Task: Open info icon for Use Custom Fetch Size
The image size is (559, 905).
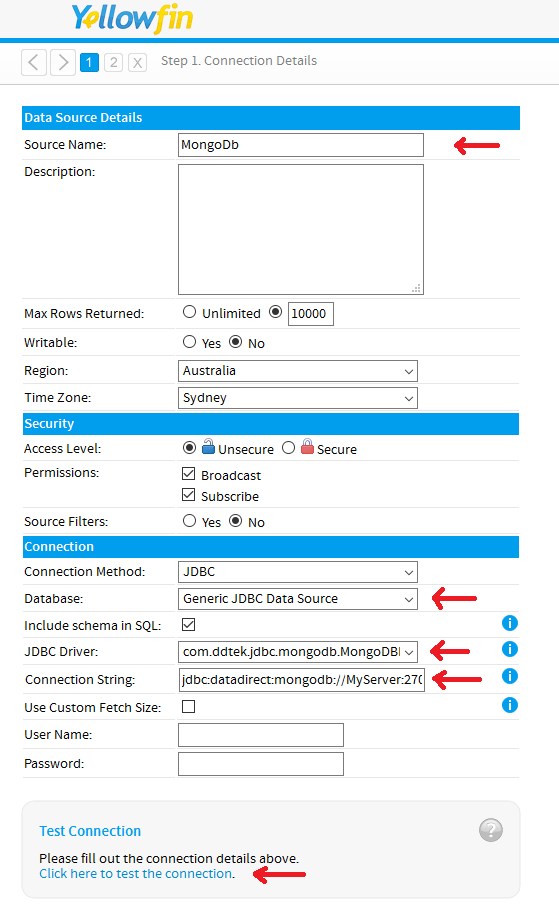Action: 509,705
